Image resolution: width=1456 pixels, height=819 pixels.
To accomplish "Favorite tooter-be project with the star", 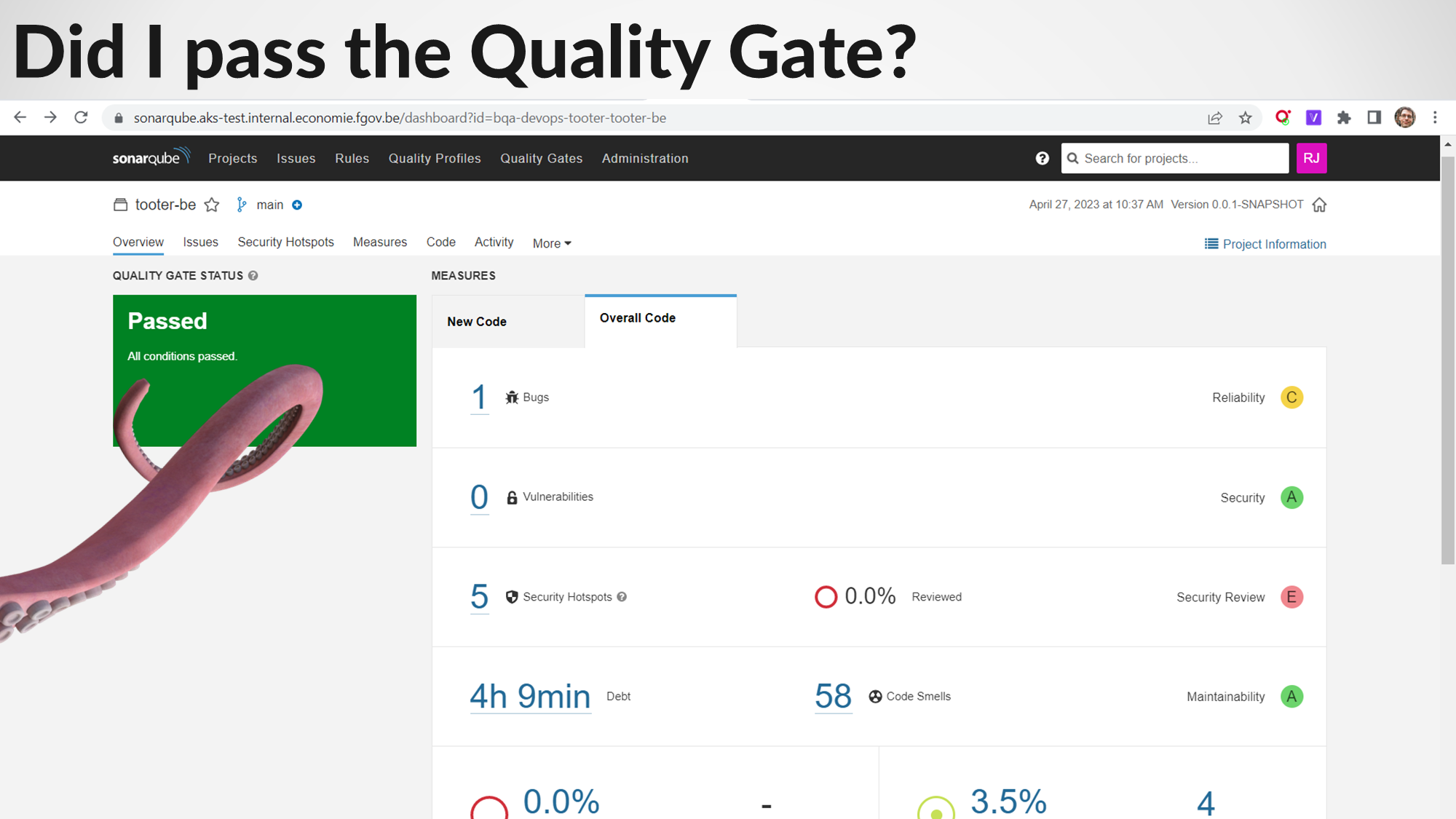I will (x=212, y=205).
